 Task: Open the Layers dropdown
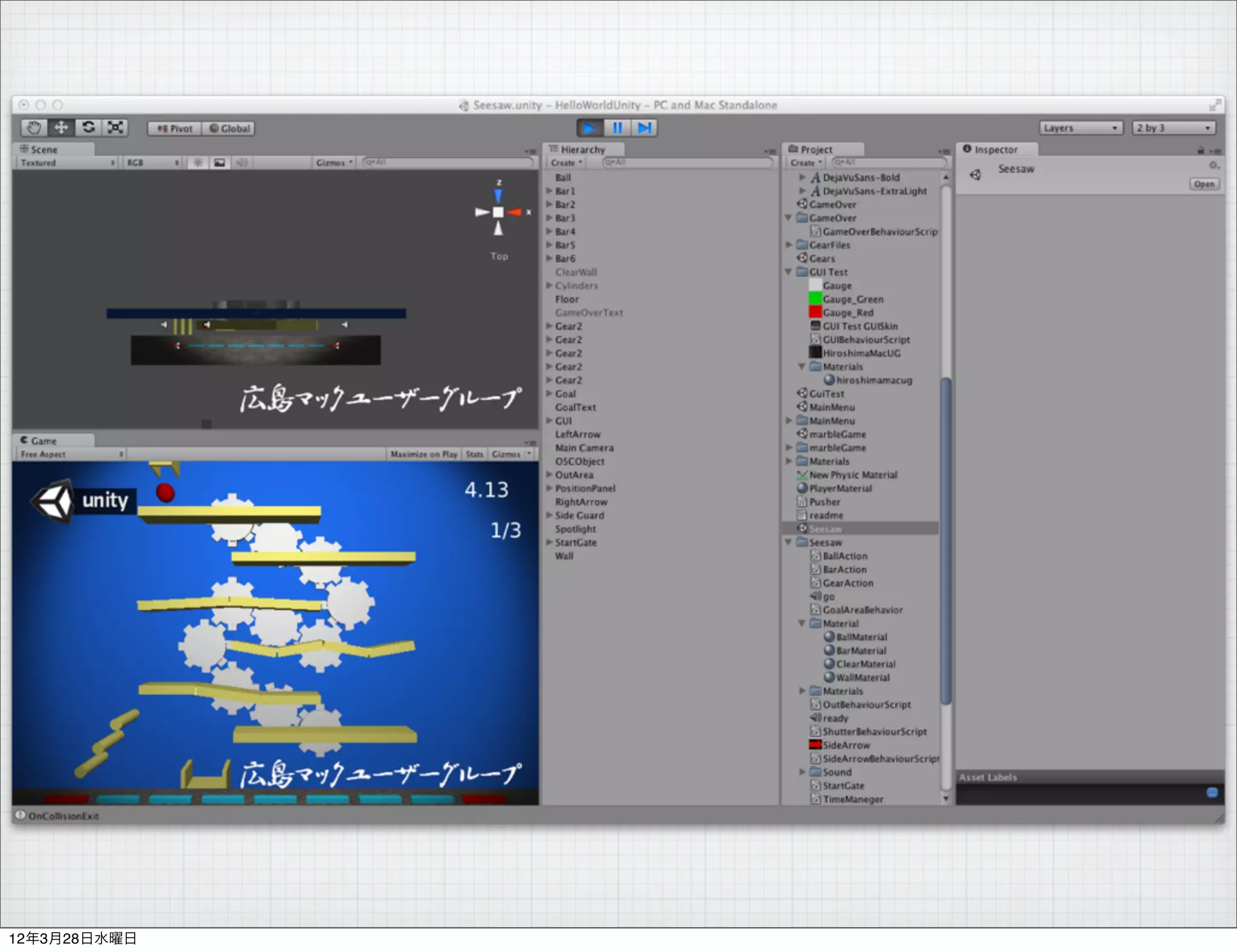1081,128
